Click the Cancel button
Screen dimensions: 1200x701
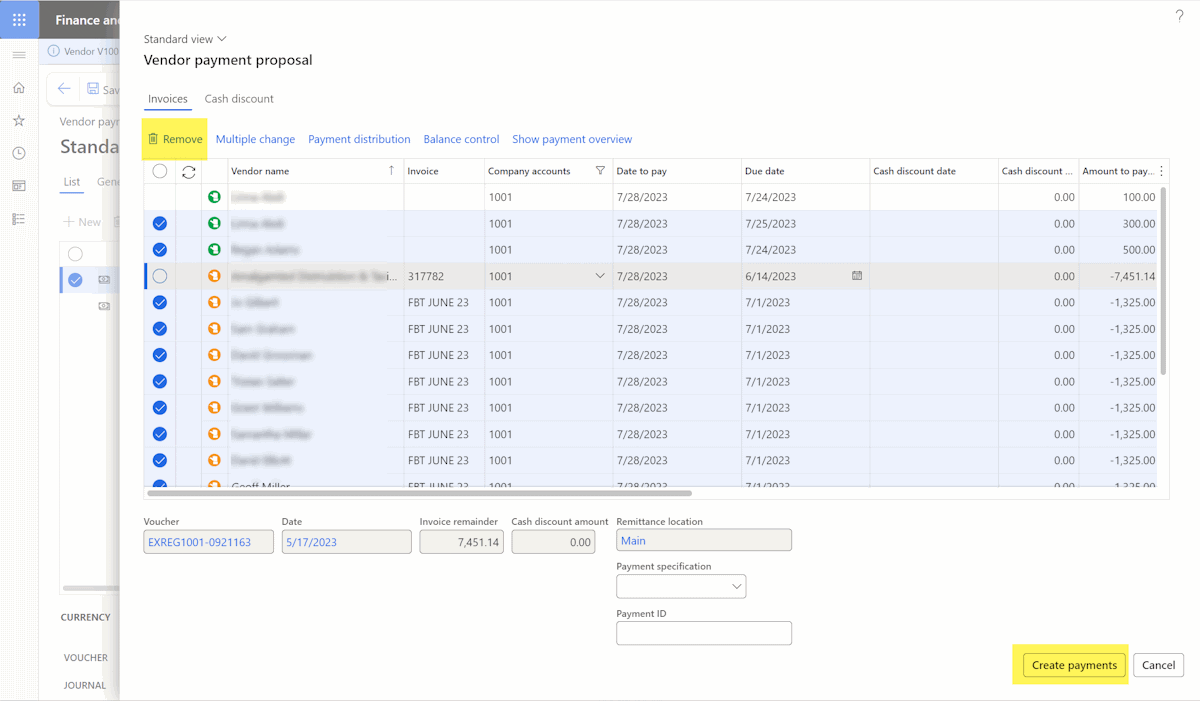[1158, 665]
